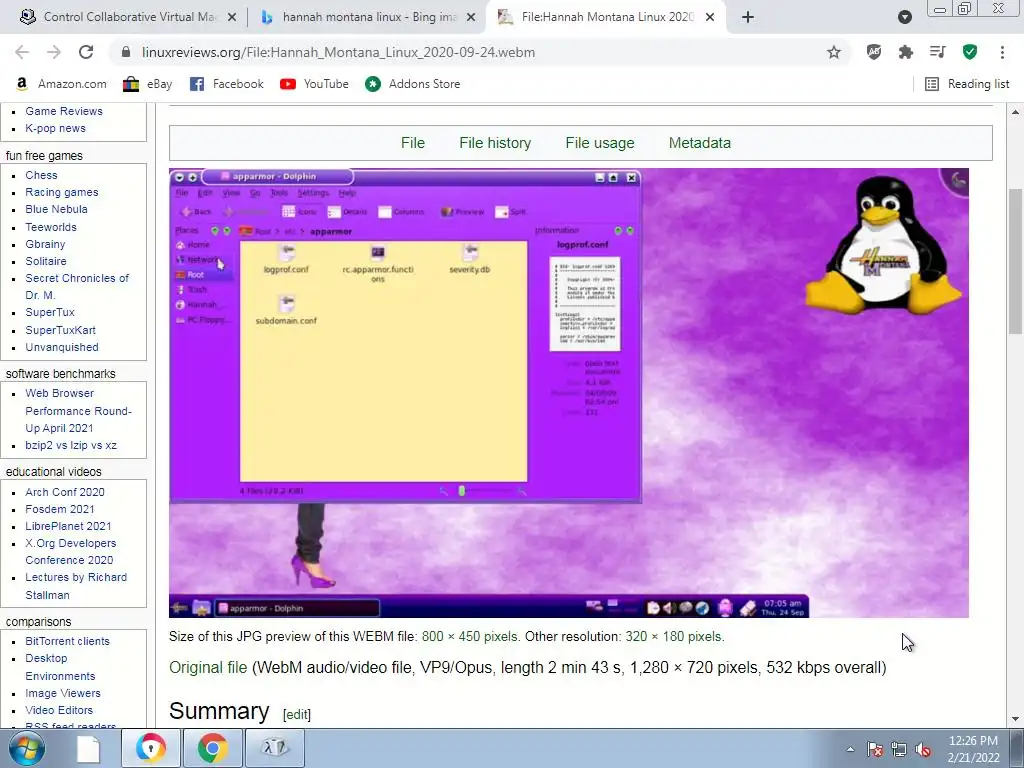Screen dimensions: 1024x768
Task: Open a new browser tab
Action: pos(748,17)
